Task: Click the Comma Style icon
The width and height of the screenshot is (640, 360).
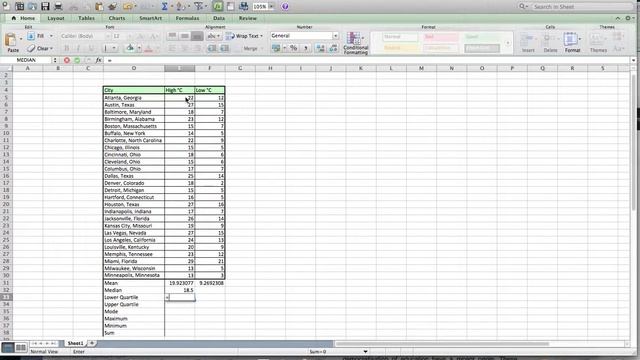Action: (x=306, y=48)
